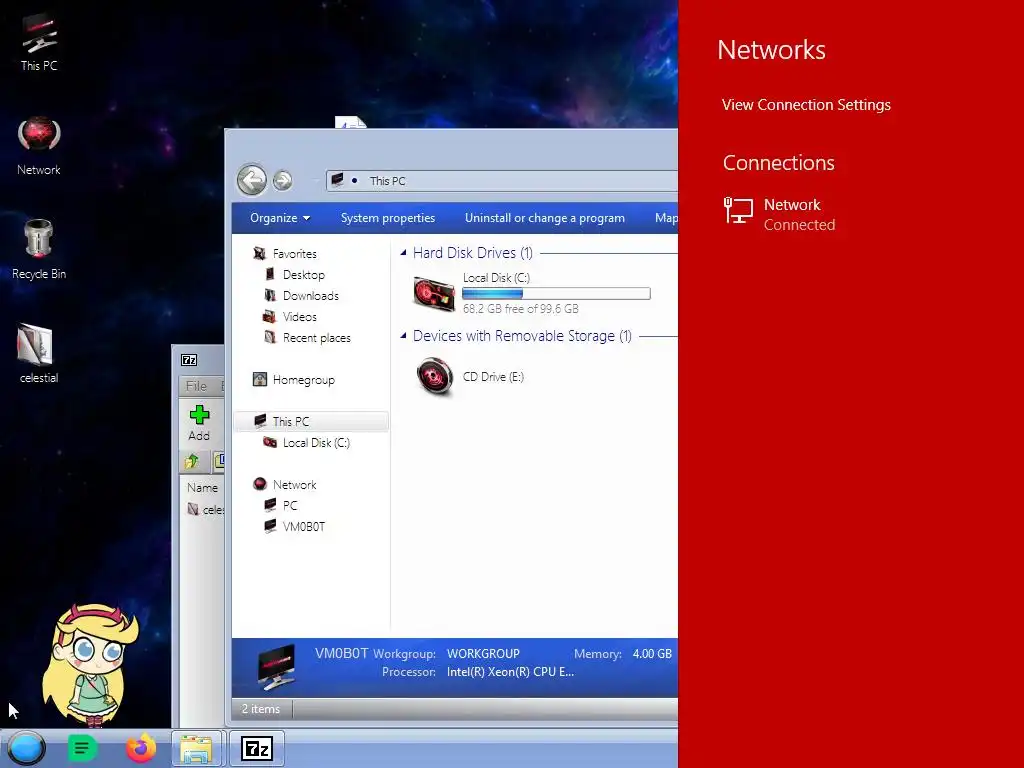The image size is (1024, 768).
Task: Click the WORKGROUP value in details pane
Action: 483,654
